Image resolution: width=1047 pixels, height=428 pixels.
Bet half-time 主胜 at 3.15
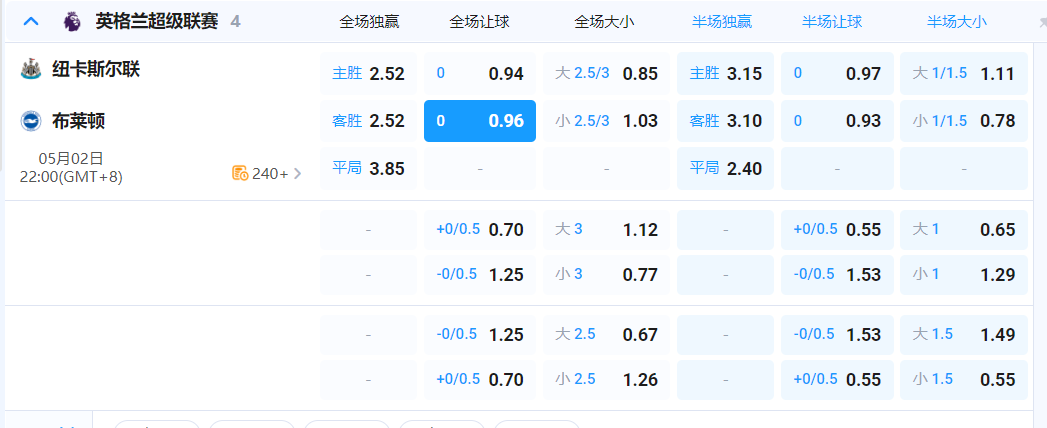(725, 73)
